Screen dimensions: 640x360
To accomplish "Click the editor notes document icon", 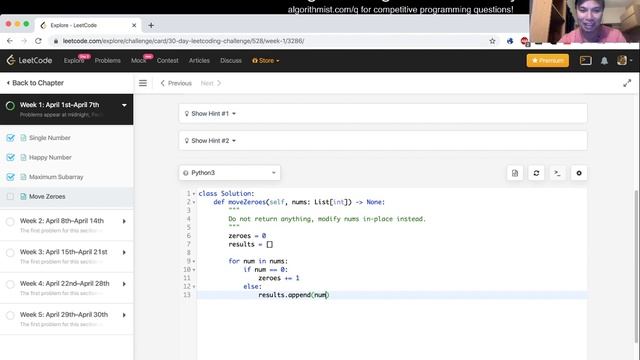I will click(515, 173).
